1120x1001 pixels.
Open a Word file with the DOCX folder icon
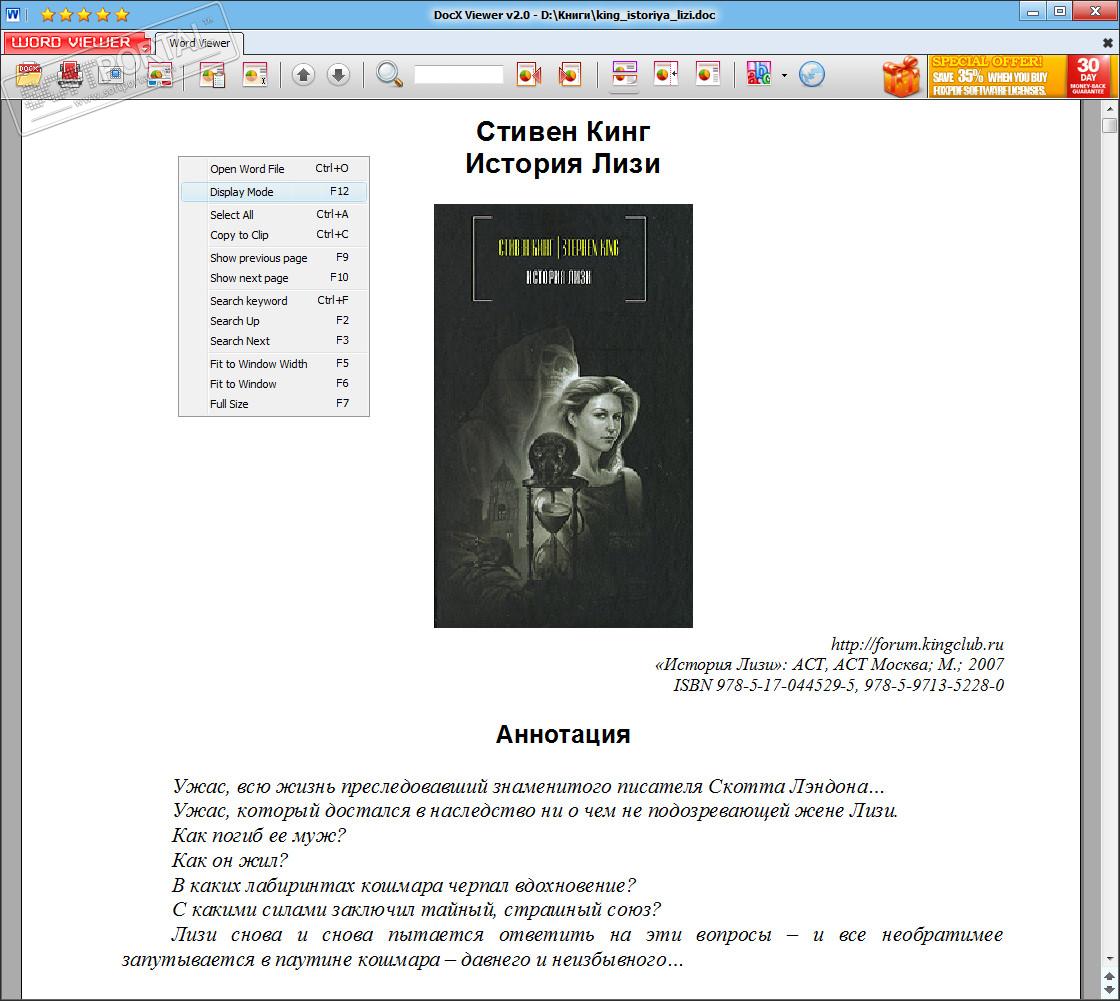pyautogui.click(x=29, y=74)
